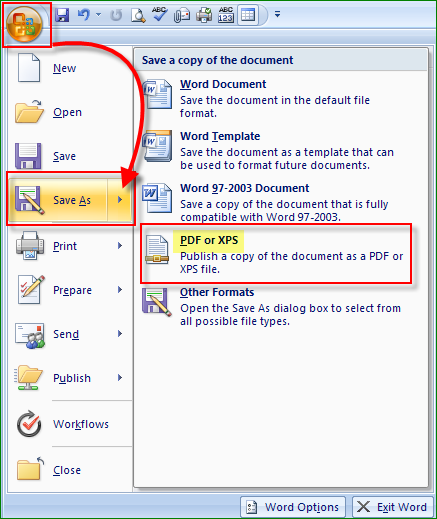The width and height of the screenshot is (437, 519).
Task: Click the Open folder icon
Action: tap(29, 111)
